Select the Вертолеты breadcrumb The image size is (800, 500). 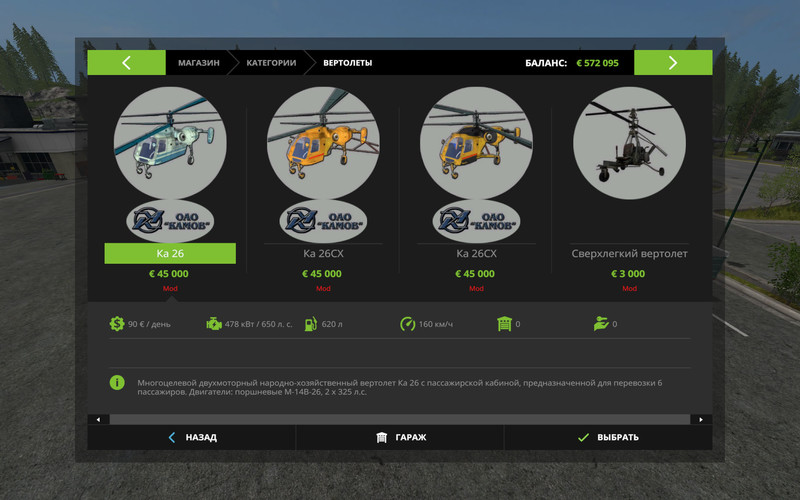(347, 63)
